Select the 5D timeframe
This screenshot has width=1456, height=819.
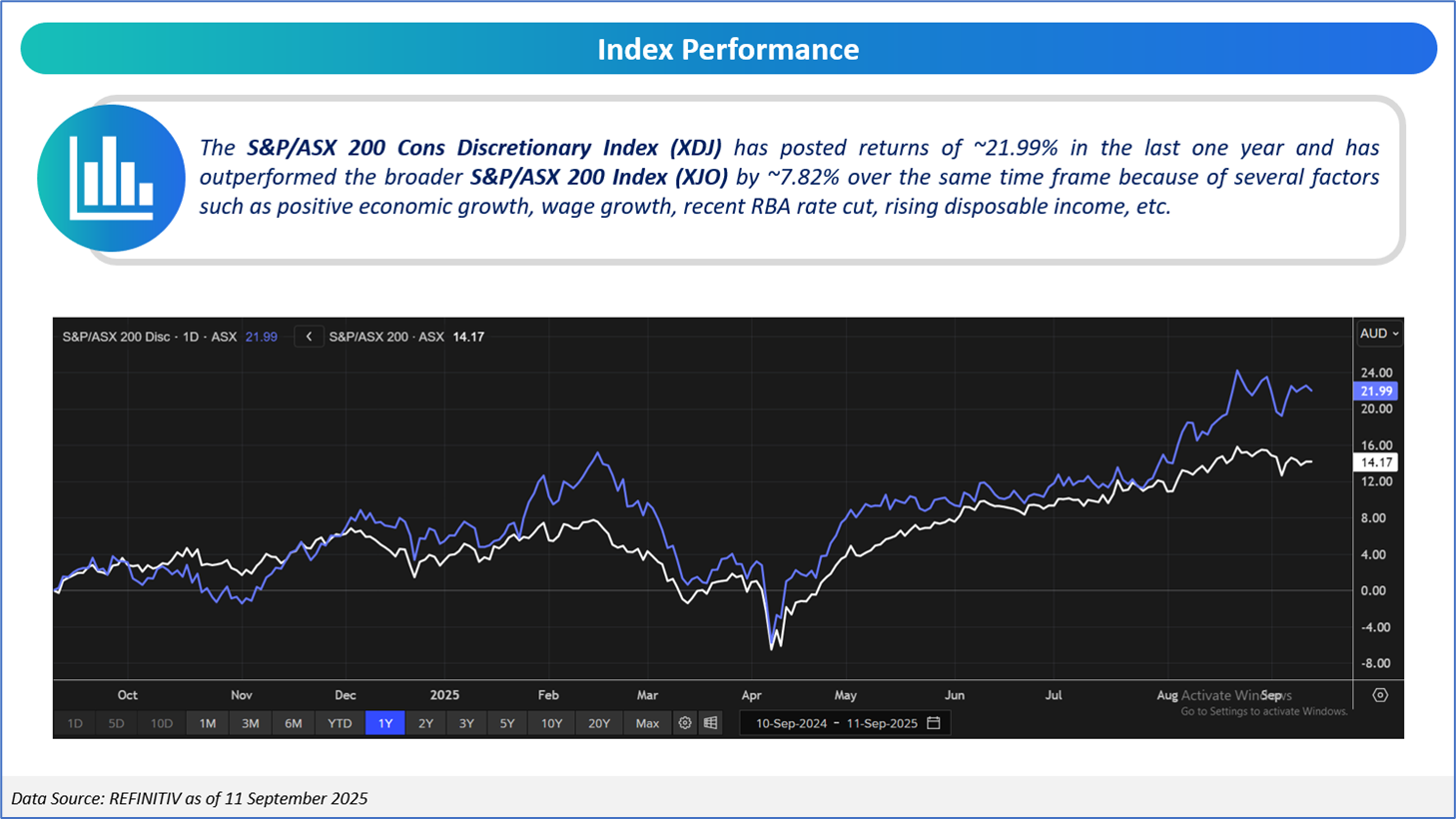[116, 723]
